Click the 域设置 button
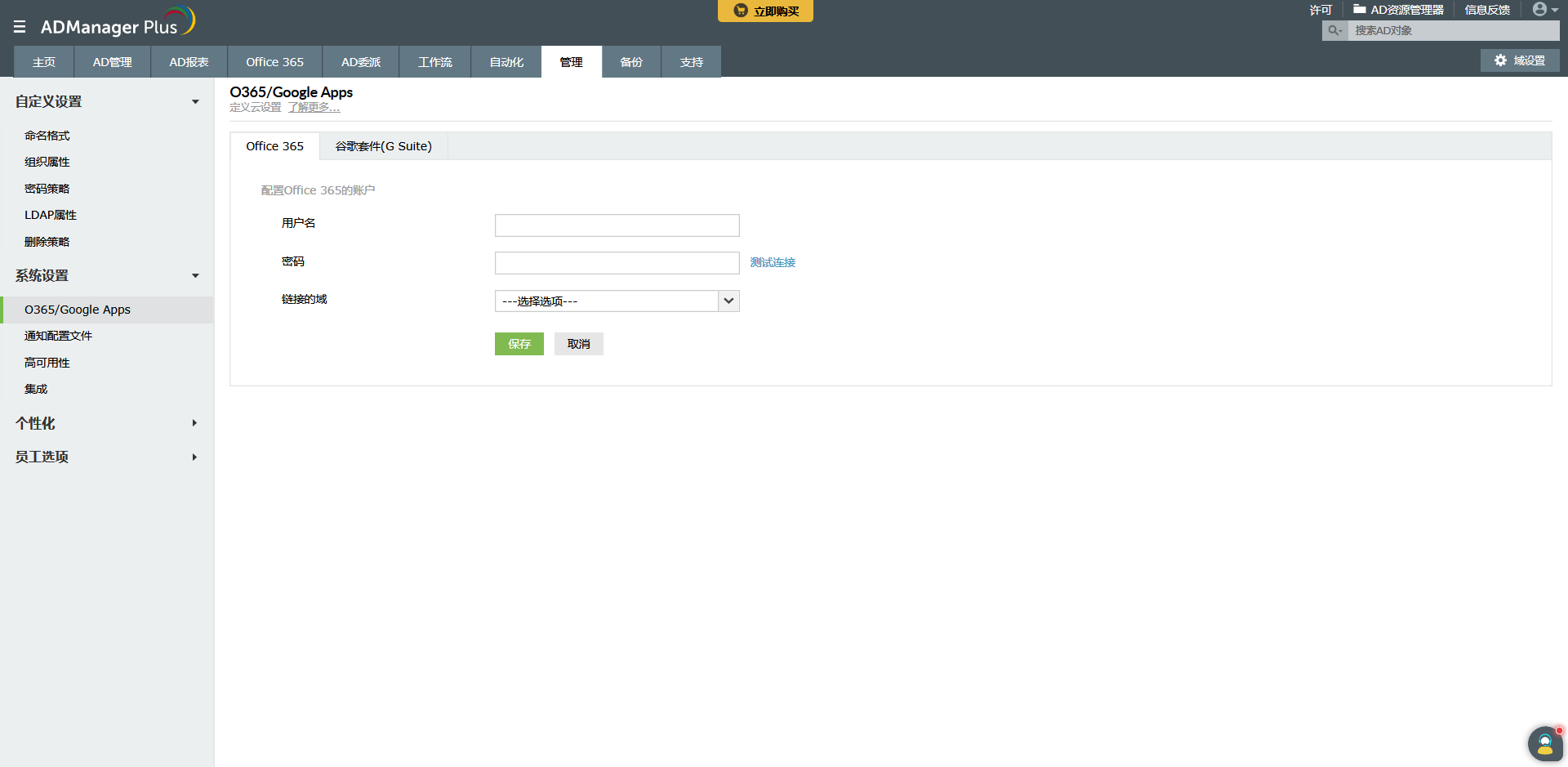The height and width of the screenshot is (767, 1568). click(1520, 60)
